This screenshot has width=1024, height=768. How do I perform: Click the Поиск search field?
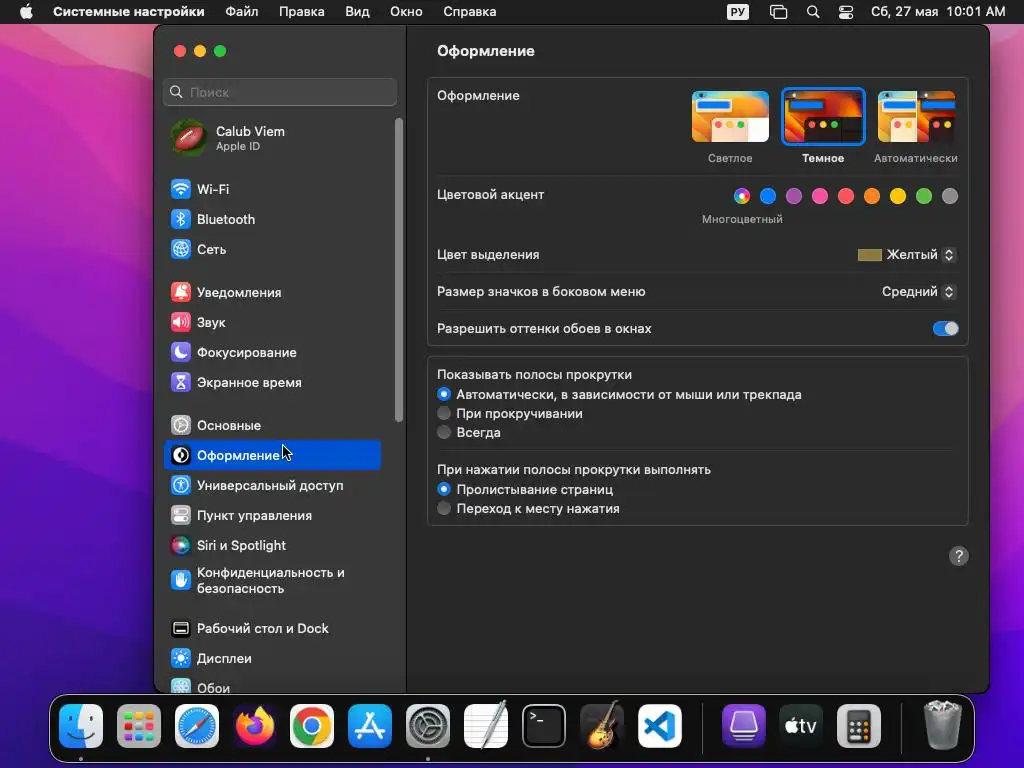(x=280, y=92)
